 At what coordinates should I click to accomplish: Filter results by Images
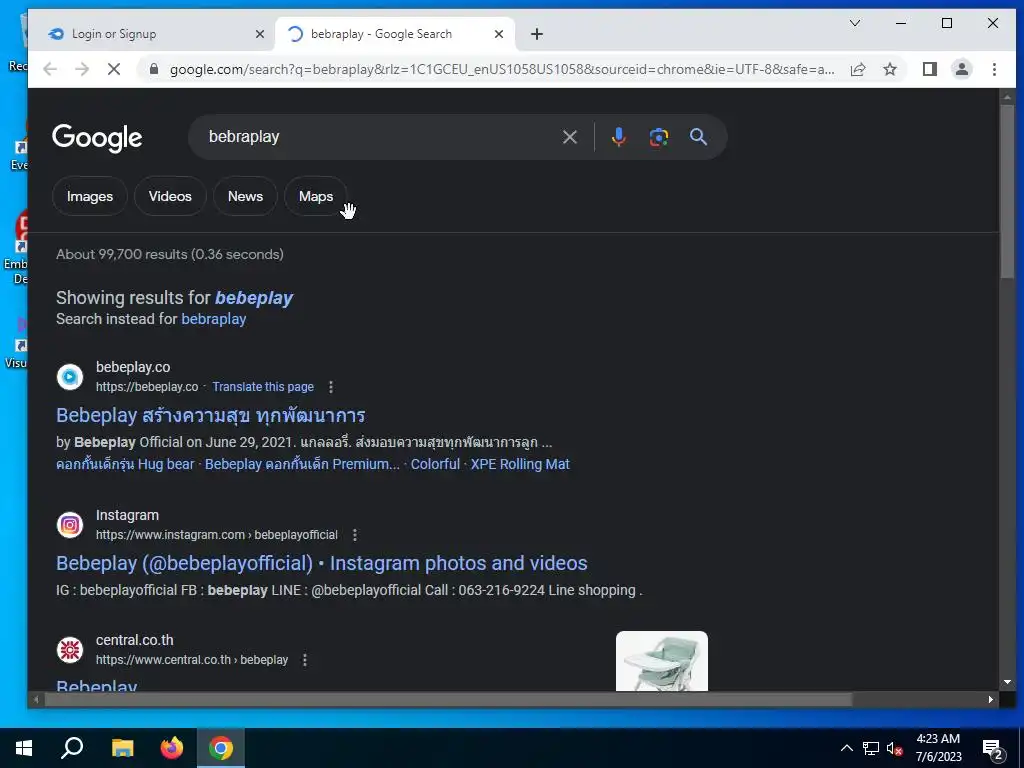pos(90,196)
